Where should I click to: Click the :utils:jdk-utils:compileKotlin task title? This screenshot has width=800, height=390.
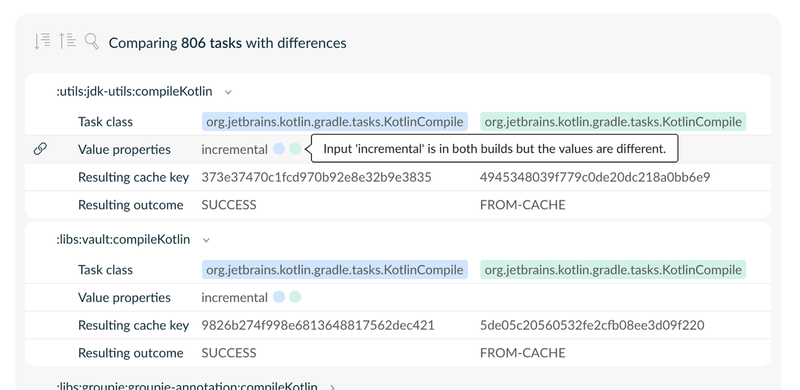click(x=134, y=91)
